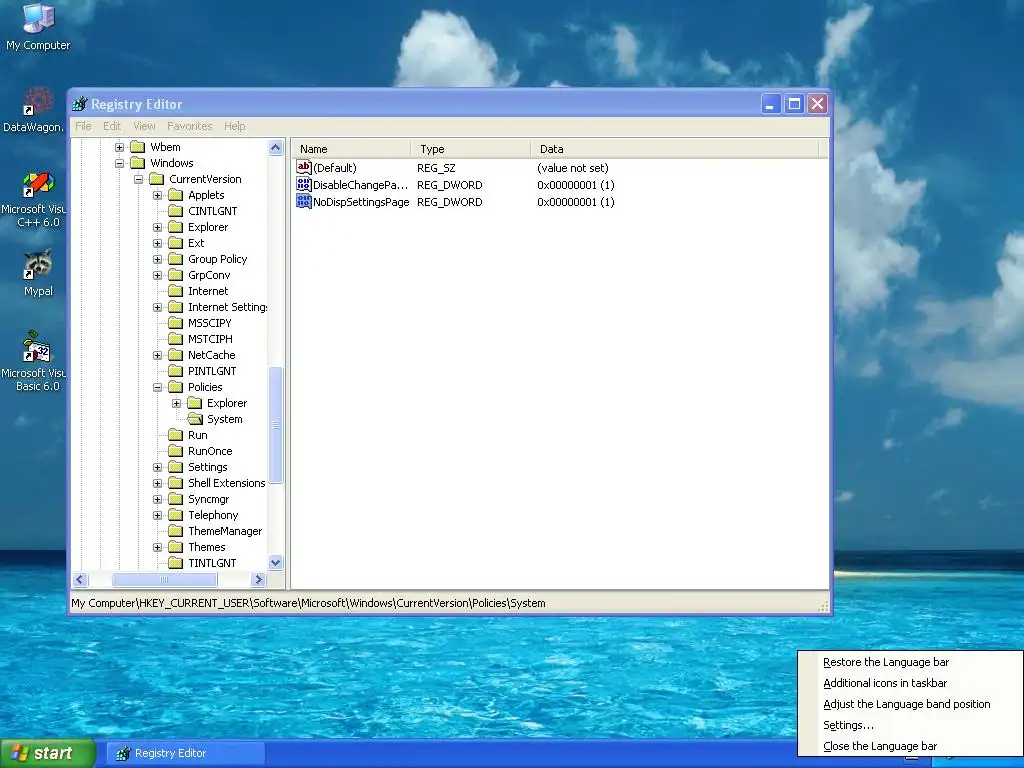Click the Group Policy folder icon
Image resolution: width=1024 pixels, height=768 pixels.
click(175, 259)
